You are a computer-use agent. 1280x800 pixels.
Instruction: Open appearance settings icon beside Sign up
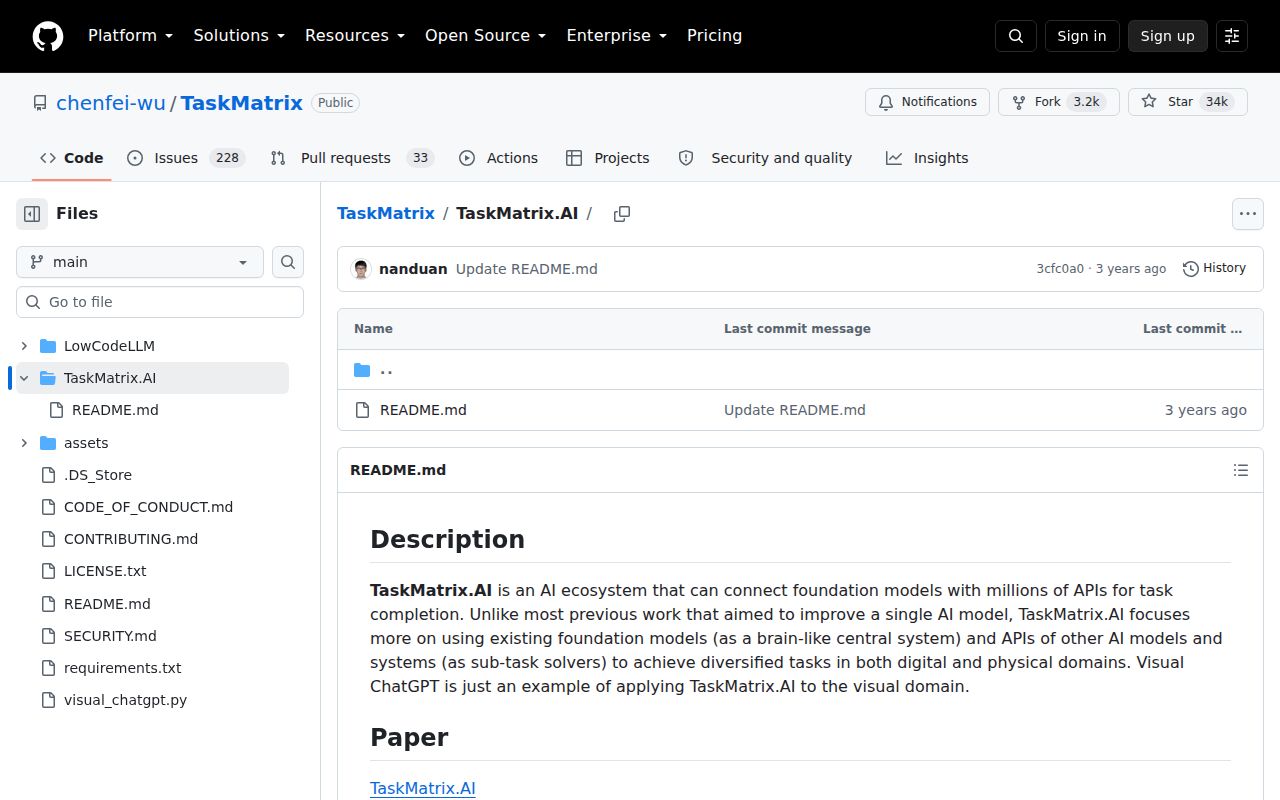click(1232, 36)
